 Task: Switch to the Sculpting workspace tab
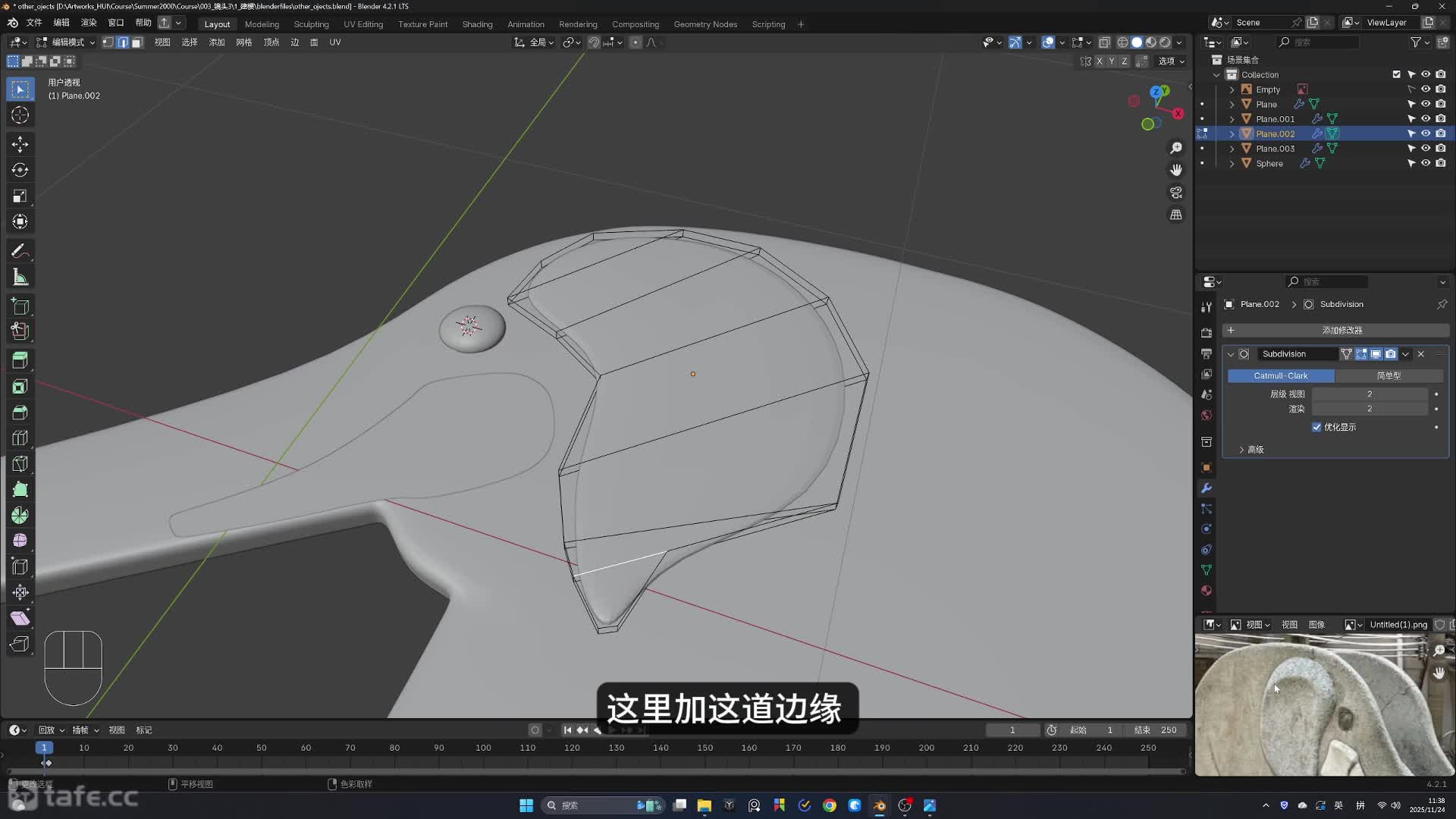click(x=311, y=24)
